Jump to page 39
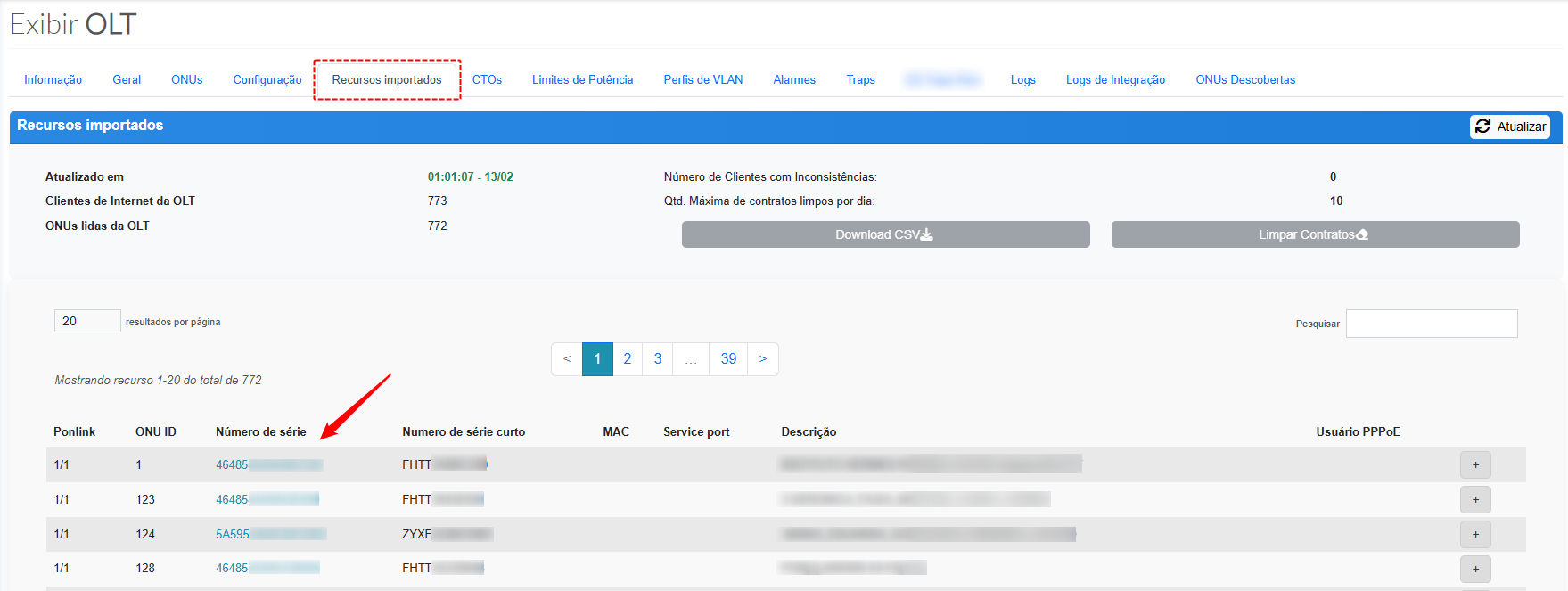The image size is (1568, 591). coord(728,359)
